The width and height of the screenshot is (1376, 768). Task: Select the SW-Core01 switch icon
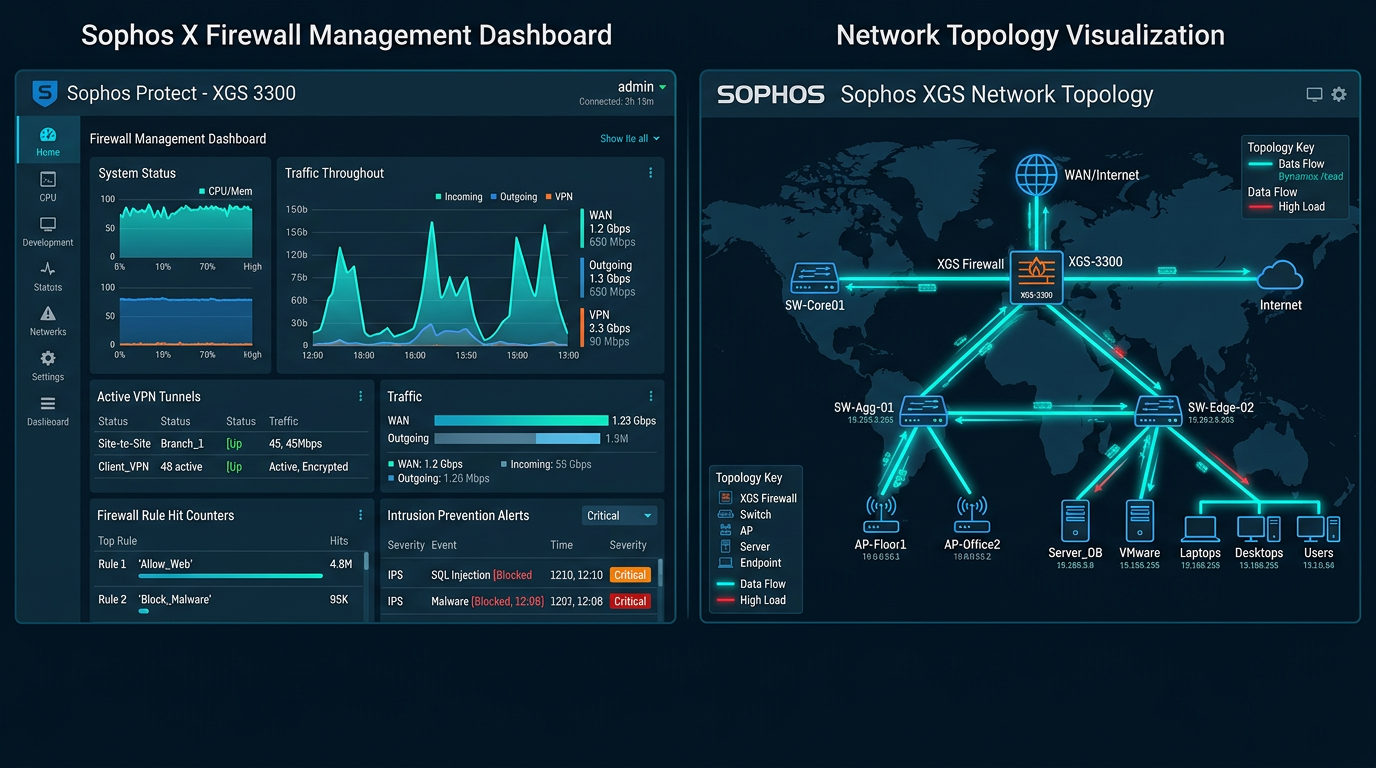815,278
